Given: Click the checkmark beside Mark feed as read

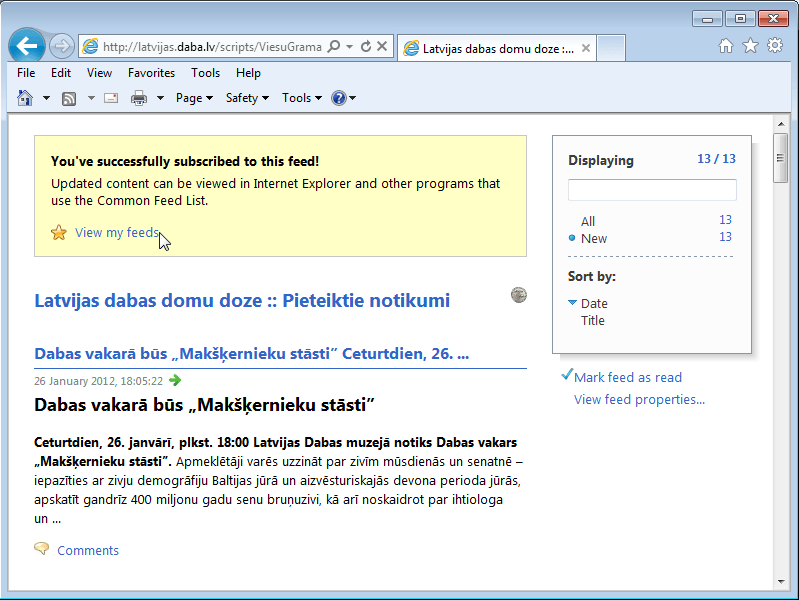Looking at the screenshot, I should [x=567, y=375].
